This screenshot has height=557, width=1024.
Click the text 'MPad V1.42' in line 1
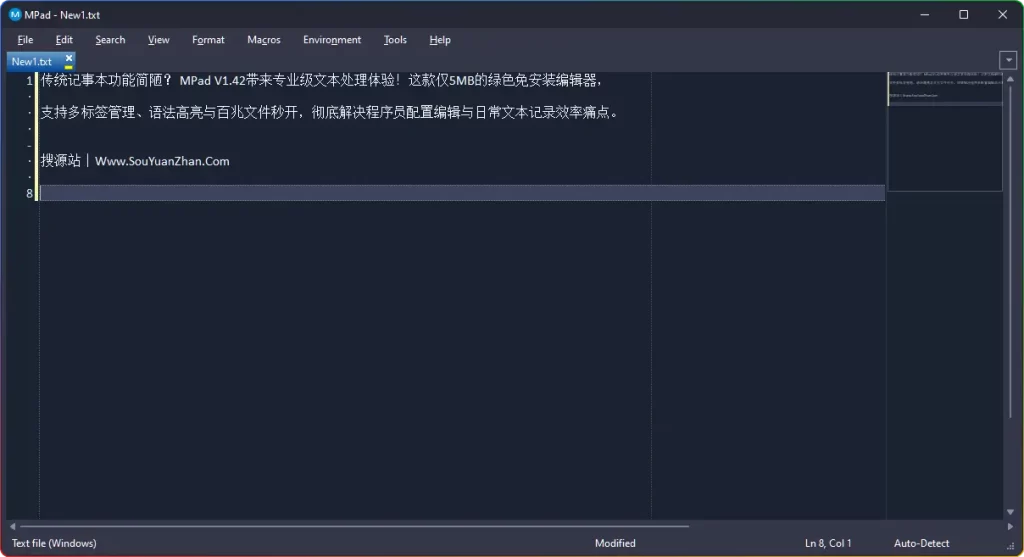(x=212, y=81)
